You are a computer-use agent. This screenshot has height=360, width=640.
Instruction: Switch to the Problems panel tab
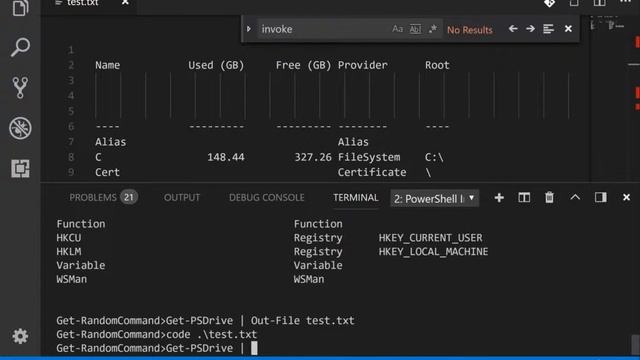click(x=93, y=198)
